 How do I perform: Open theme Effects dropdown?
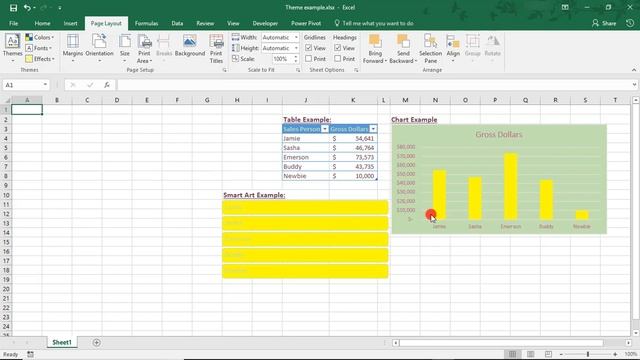pyautogui.click(x=40, y=59)
